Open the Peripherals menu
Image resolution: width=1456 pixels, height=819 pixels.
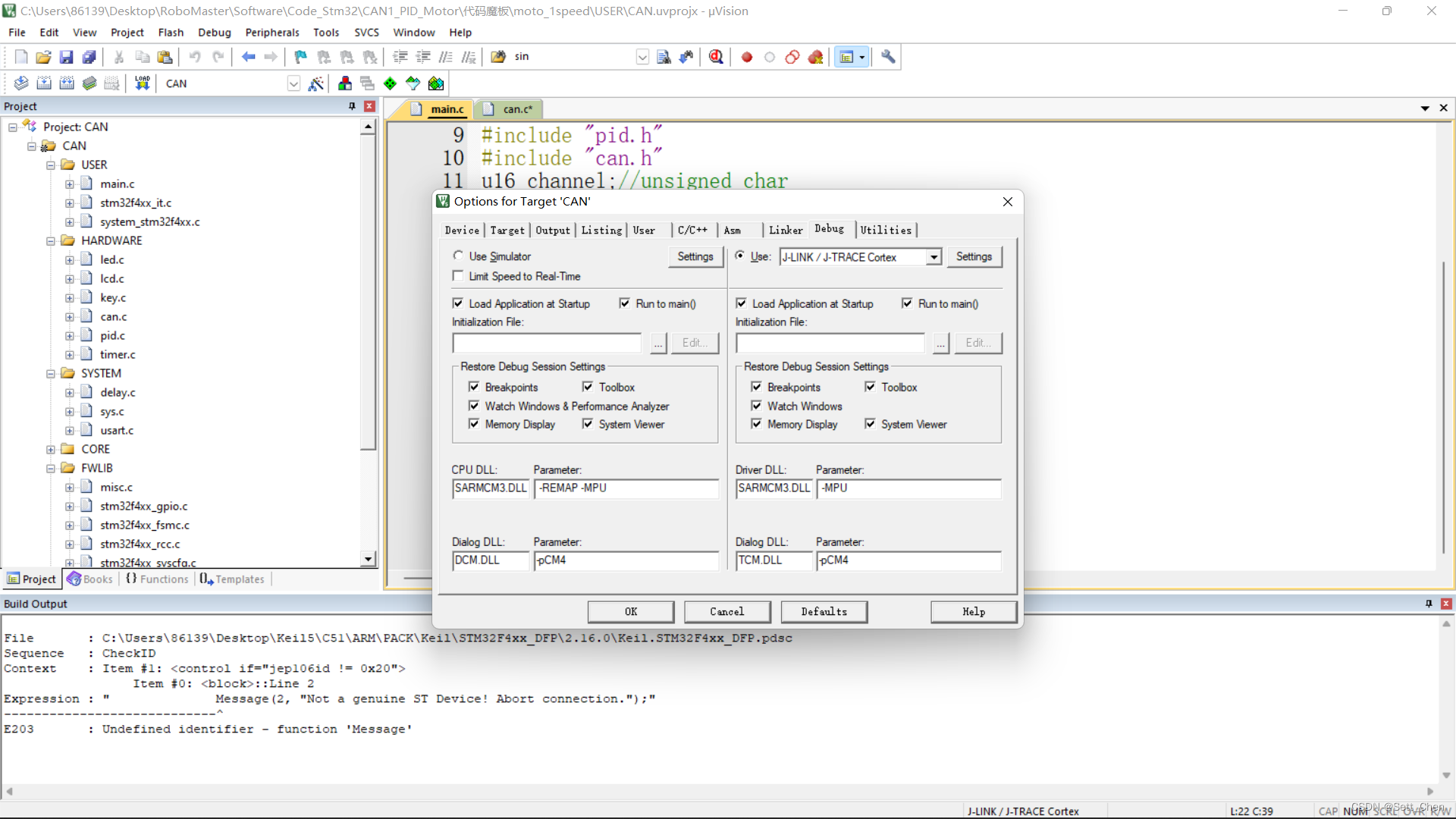272,33
